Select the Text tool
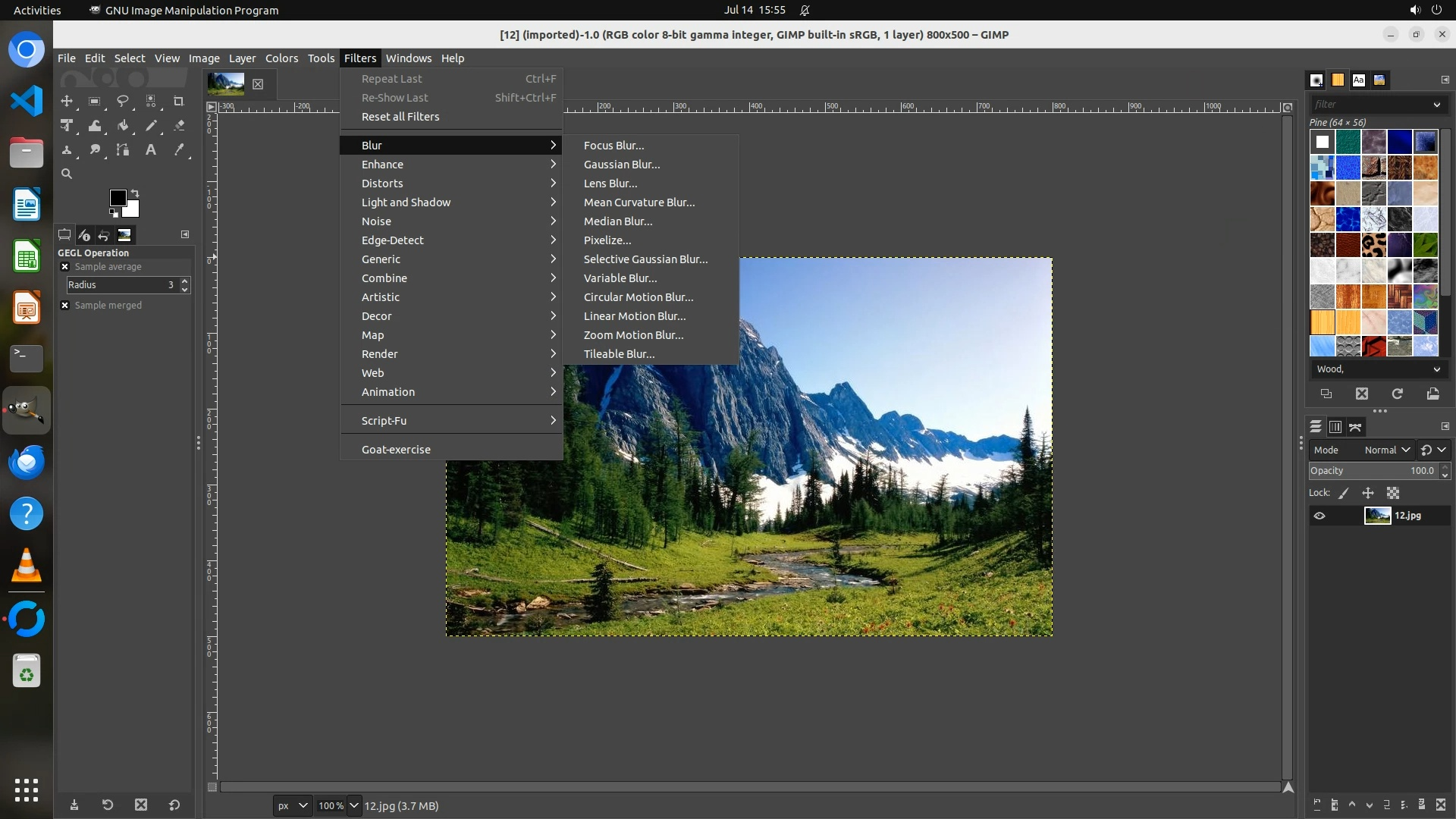This screenshot has height=819, width=1456. [151, 150]
